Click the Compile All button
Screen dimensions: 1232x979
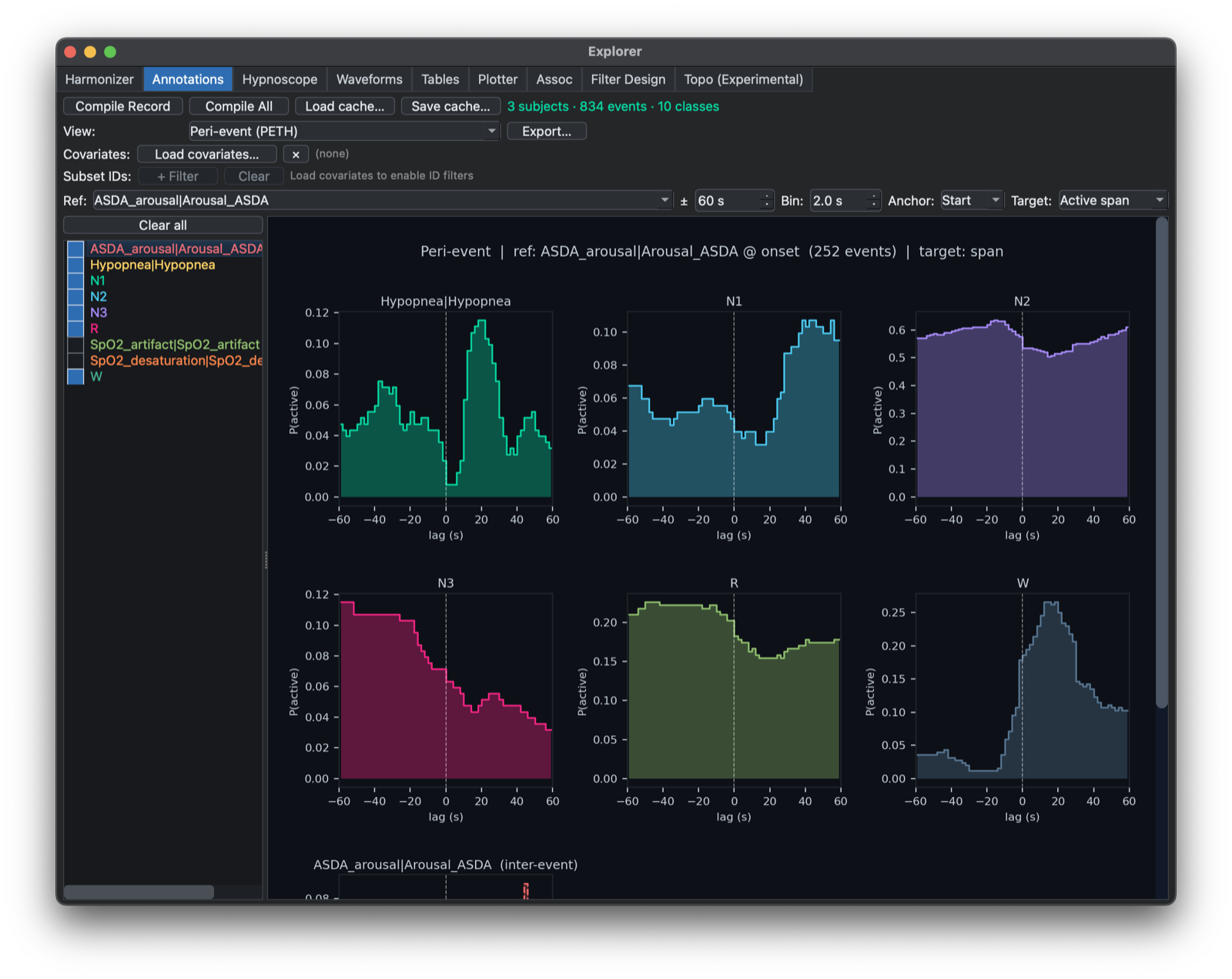click(239, 106)
